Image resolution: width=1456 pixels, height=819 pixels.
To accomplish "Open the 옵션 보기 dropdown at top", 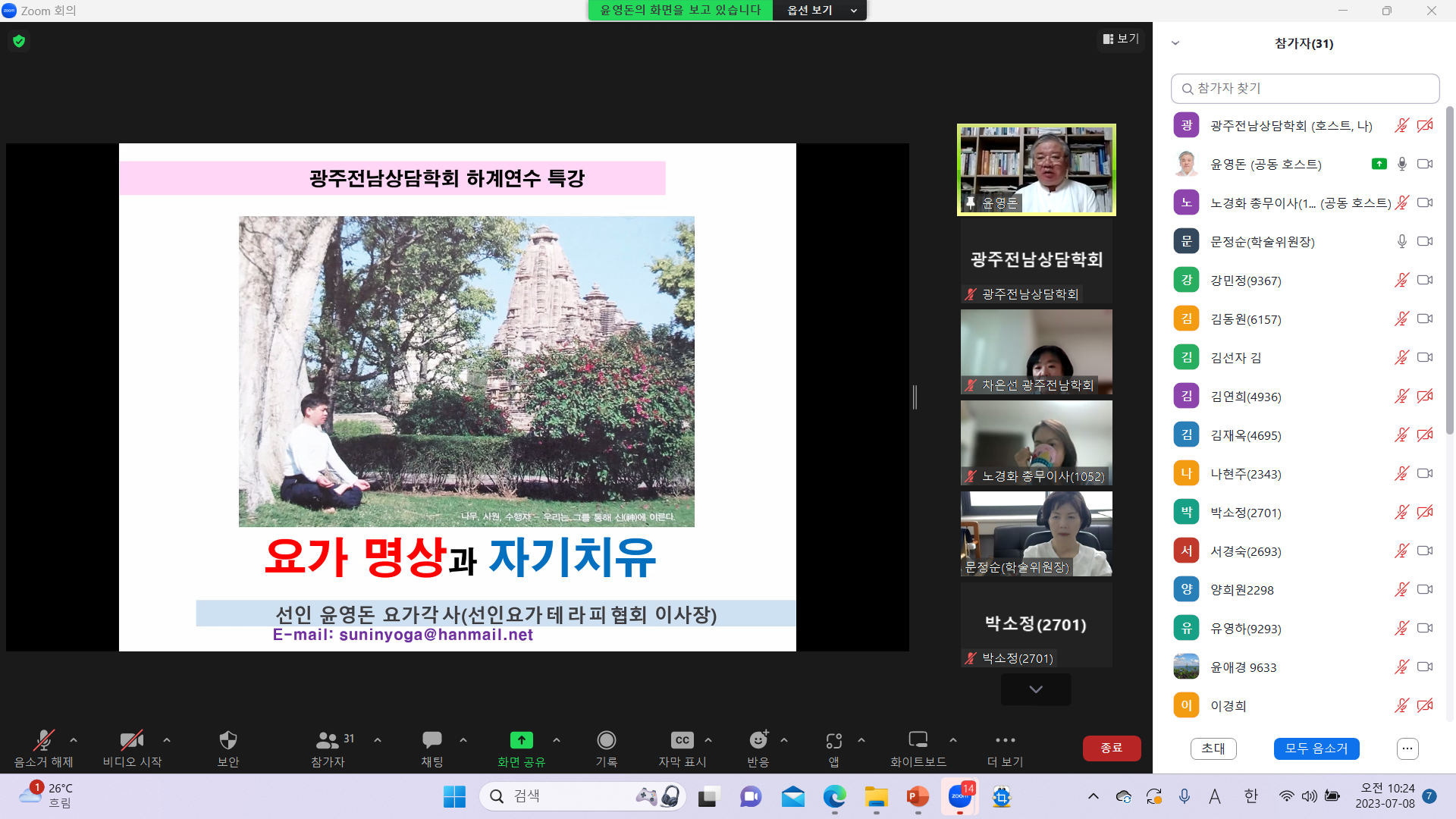I will click(821, 10).
